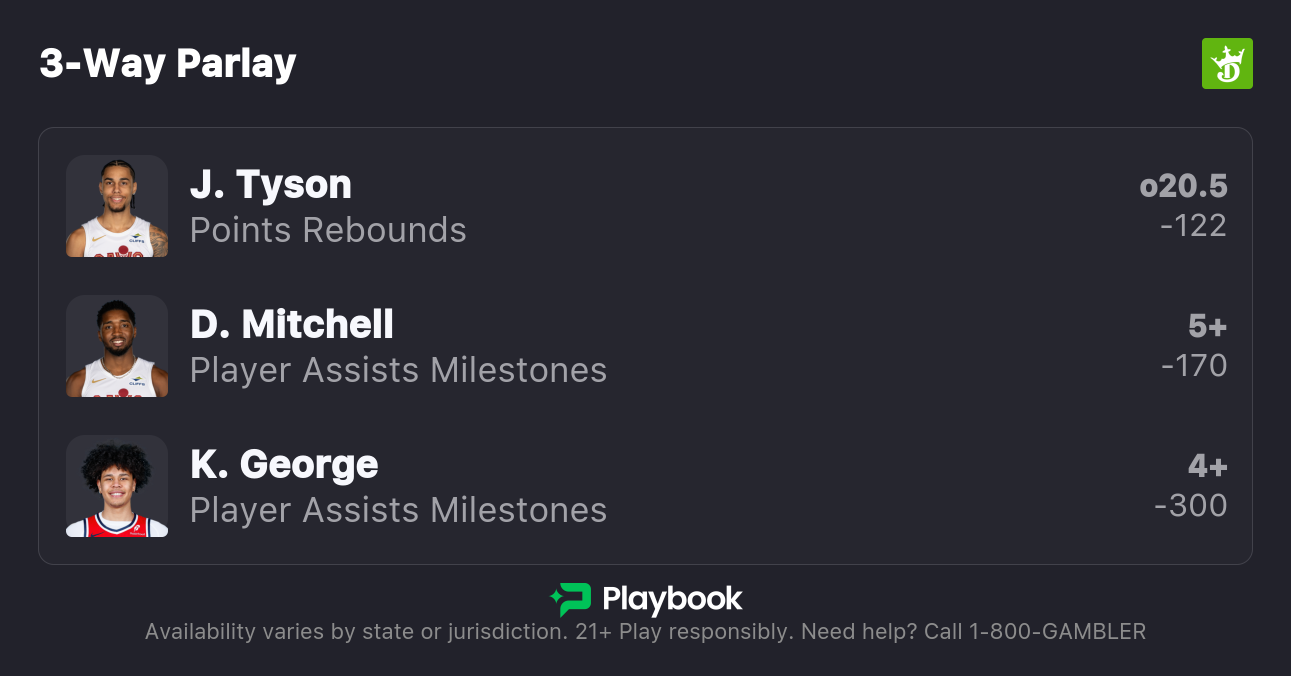Click George's Player Assists Milestones label
Viewport: 1291px width, 676px height.
pyautogui.click(x=398, y=510)
